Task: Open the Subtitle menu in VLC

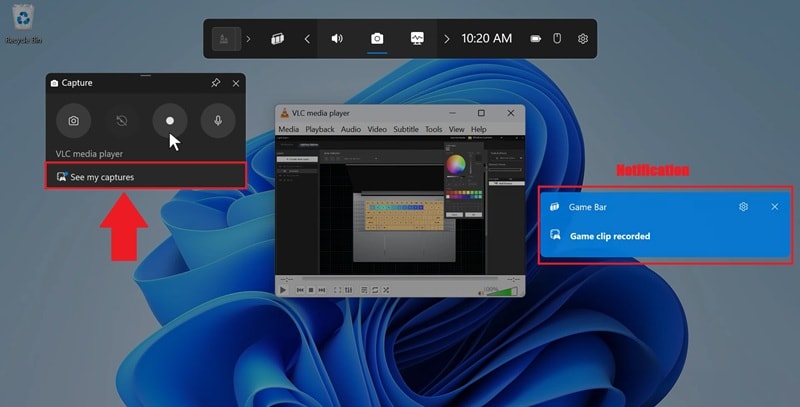Action: pos(406,129)
